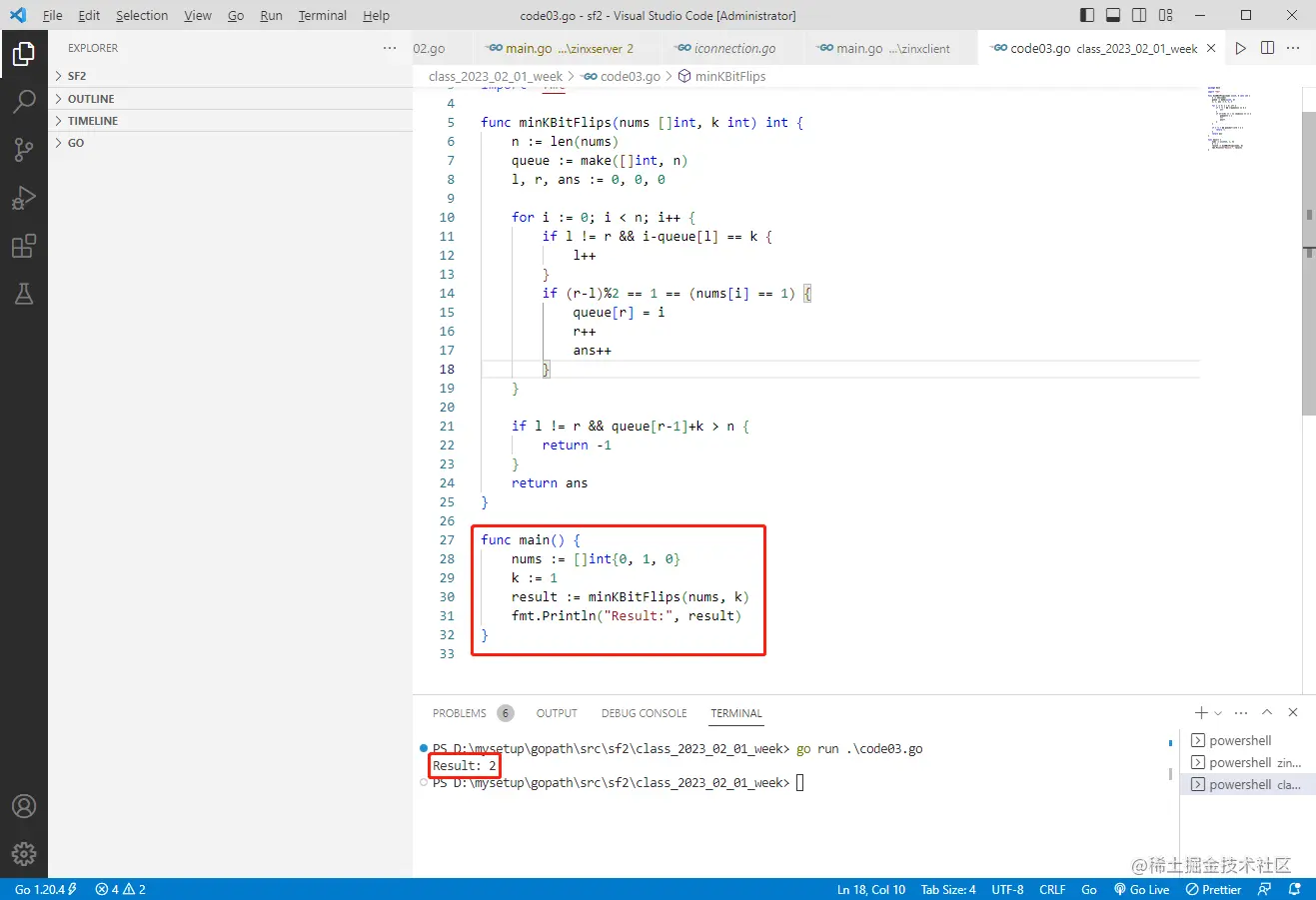Image resolution: width=1316 pixels, height=900 pixels.
Task: Open the DEBUG CONSOLE panel tab
Action: tap(644, 713)
